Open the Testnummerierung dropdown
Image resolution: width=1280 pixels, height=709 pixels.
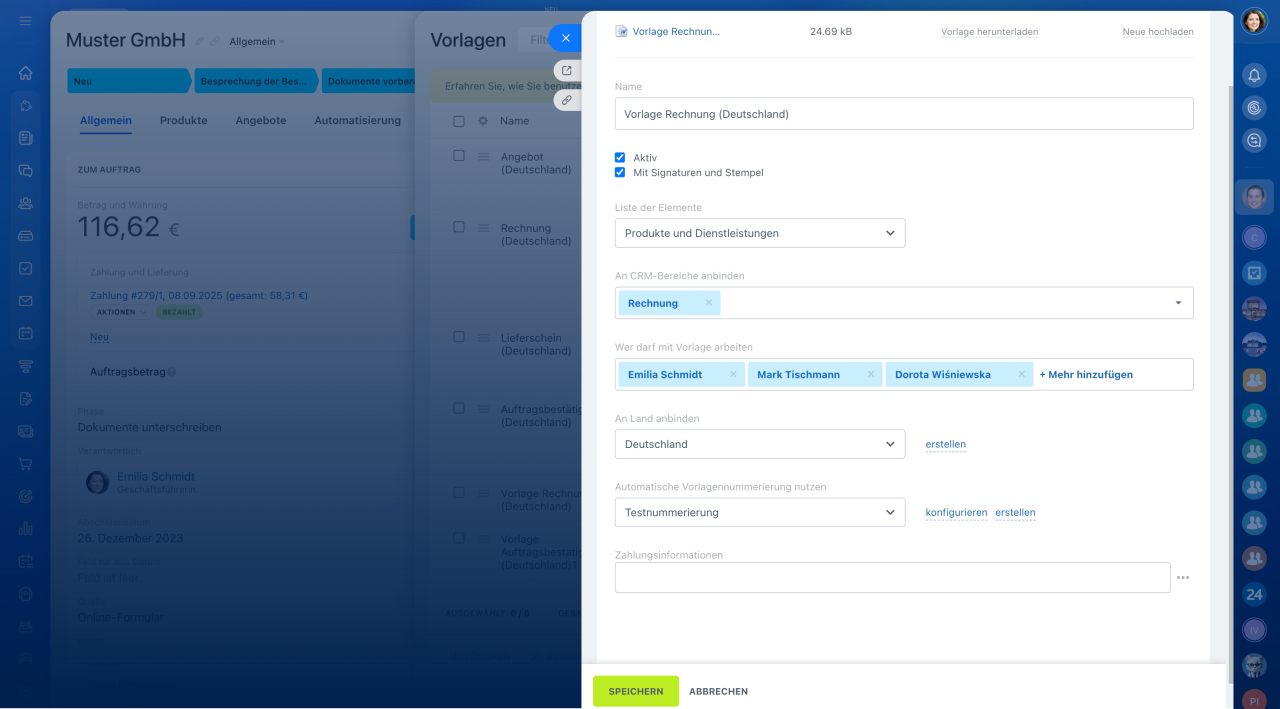click(x=760, y=512)
